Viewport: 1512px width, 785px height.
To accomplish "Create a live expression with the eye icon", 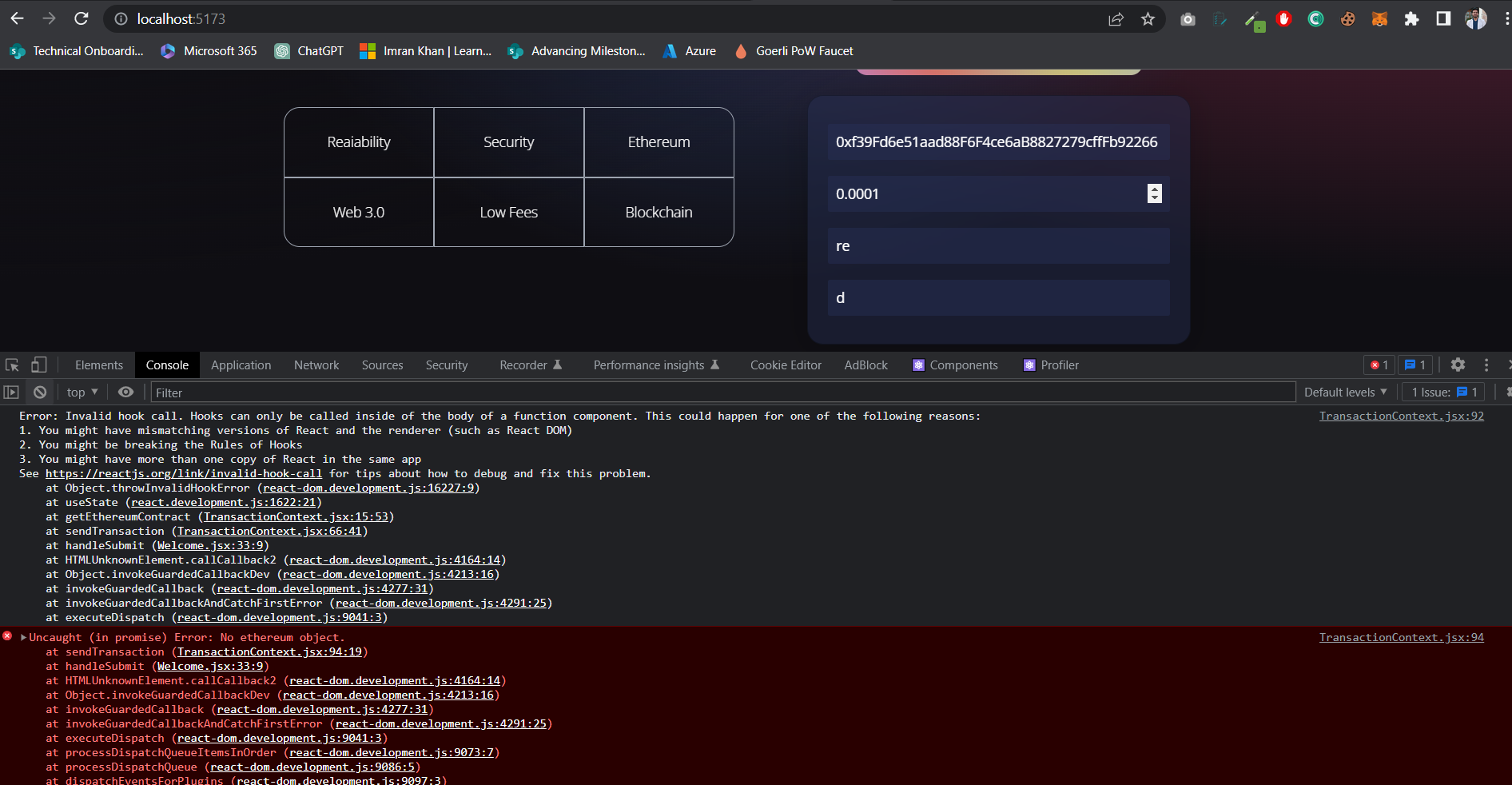I will click(125, 392).
